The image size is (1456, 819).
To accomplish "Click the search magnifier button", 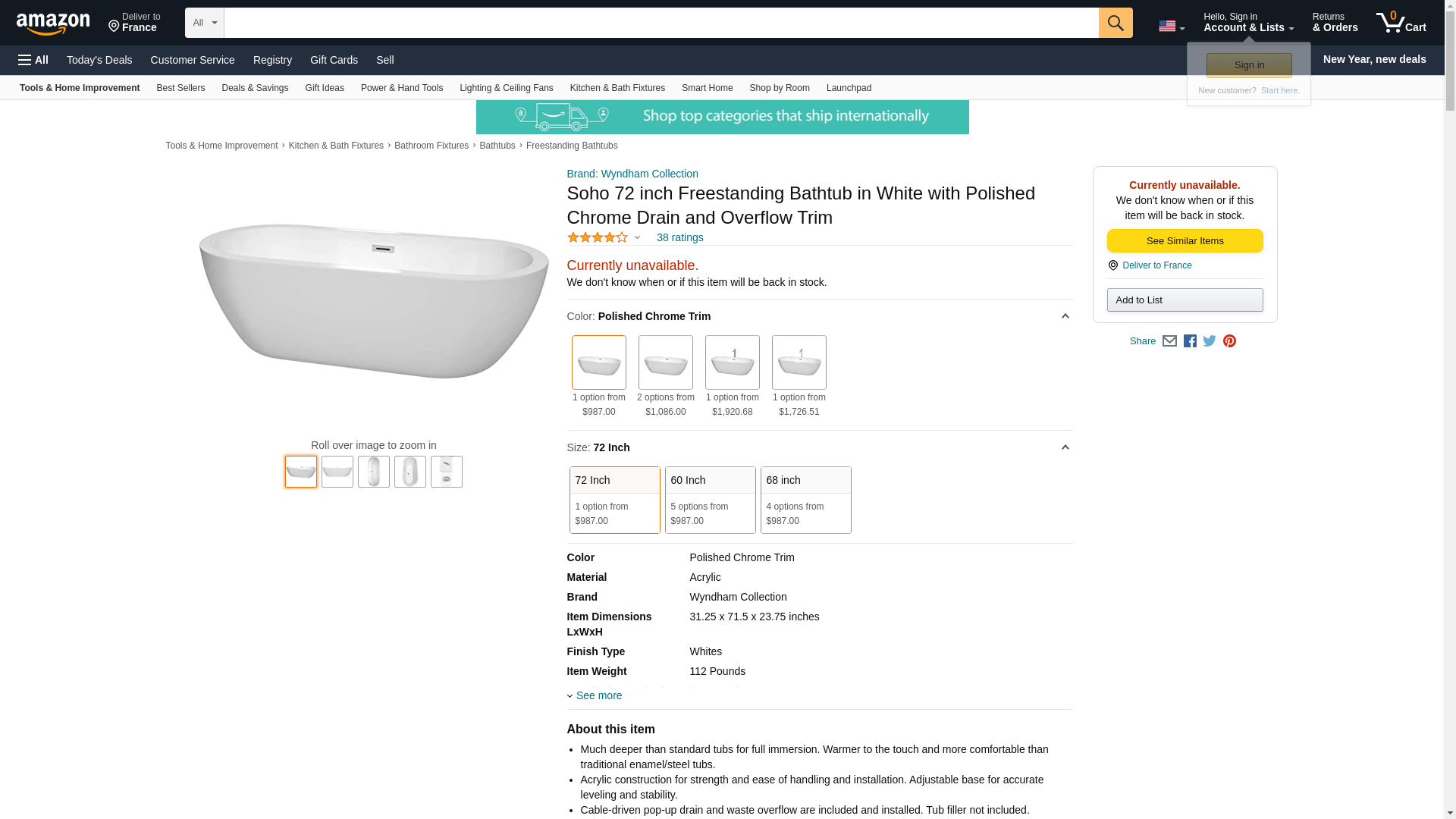I will point(1115,23).
